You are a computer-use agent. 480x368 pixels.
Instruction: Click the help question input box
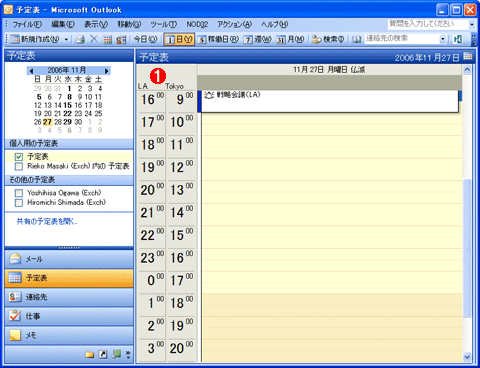click(428, 24)
